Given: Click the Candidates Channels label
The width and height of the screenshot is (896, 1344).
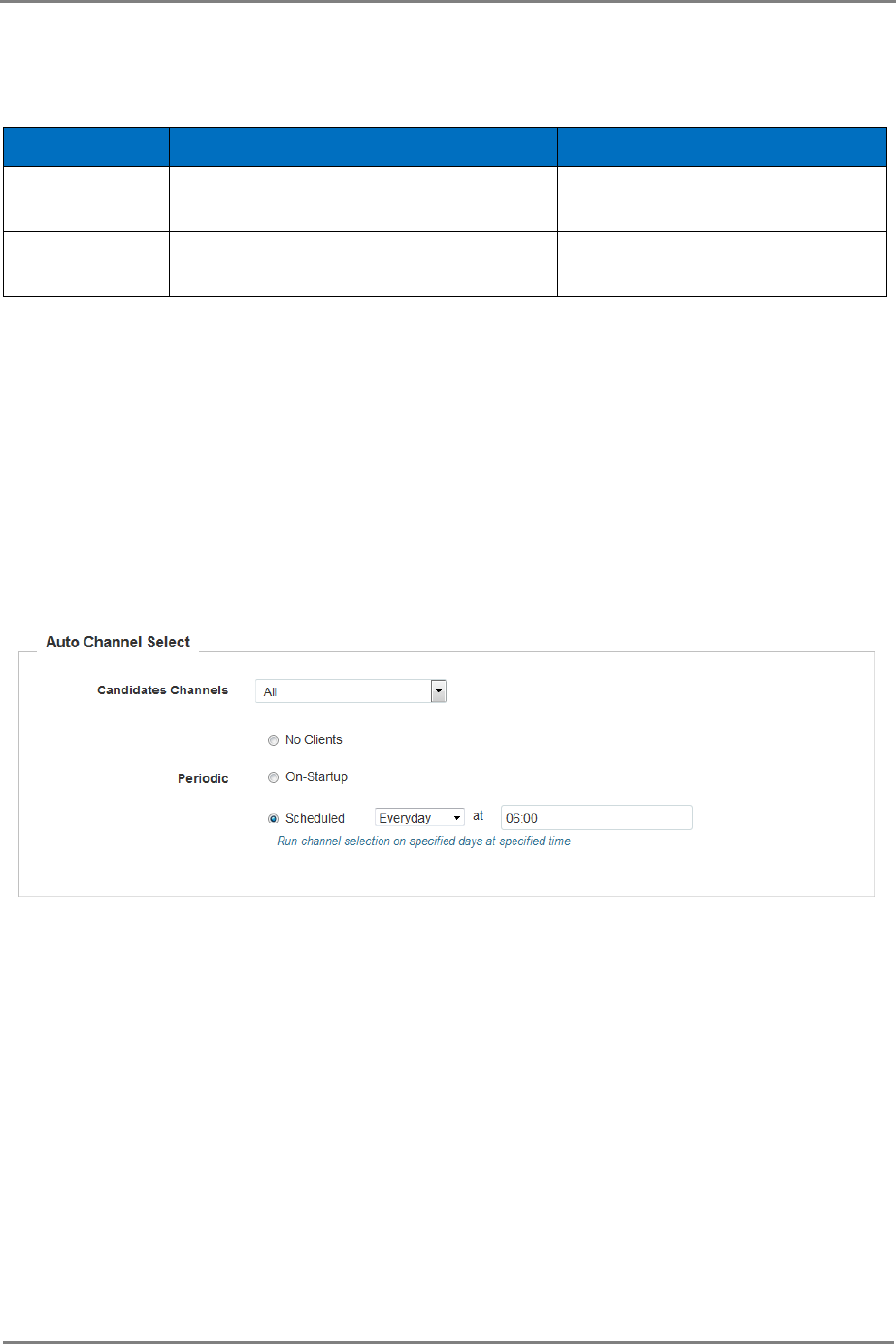Looking at the screenshot, I should tap(163, 690).
